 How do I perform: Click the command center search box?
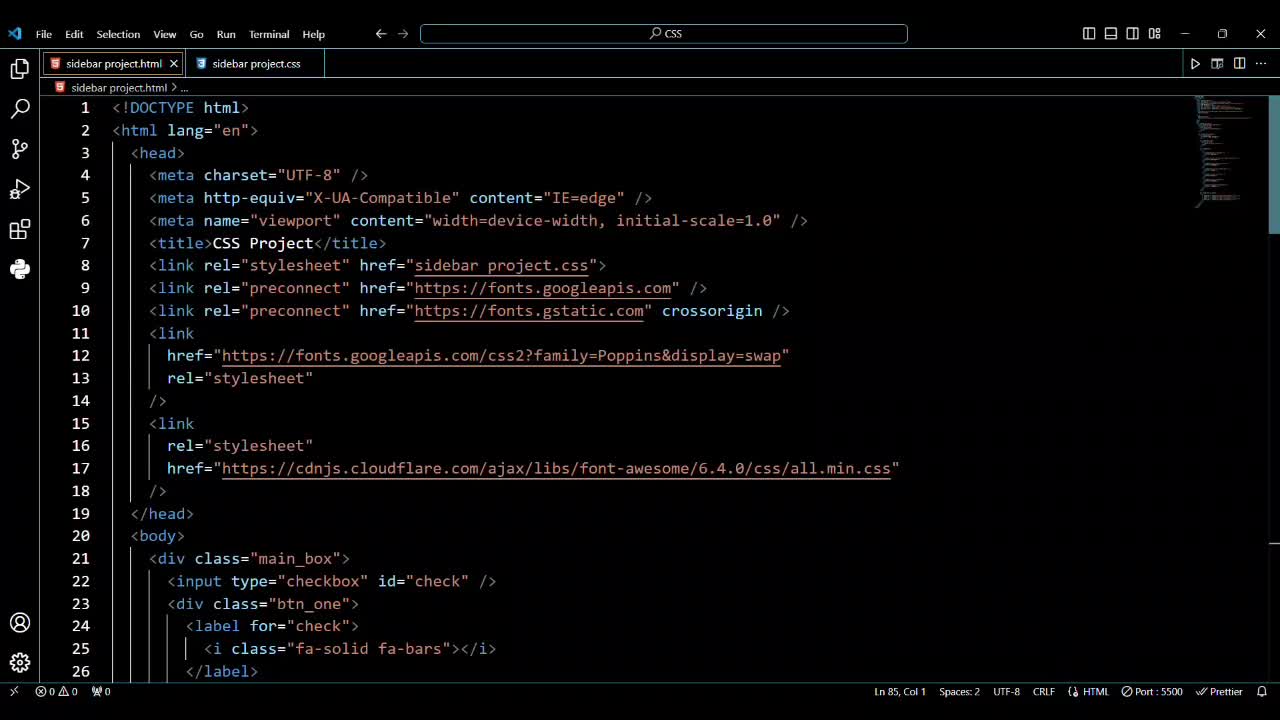[x=664, y=34]
